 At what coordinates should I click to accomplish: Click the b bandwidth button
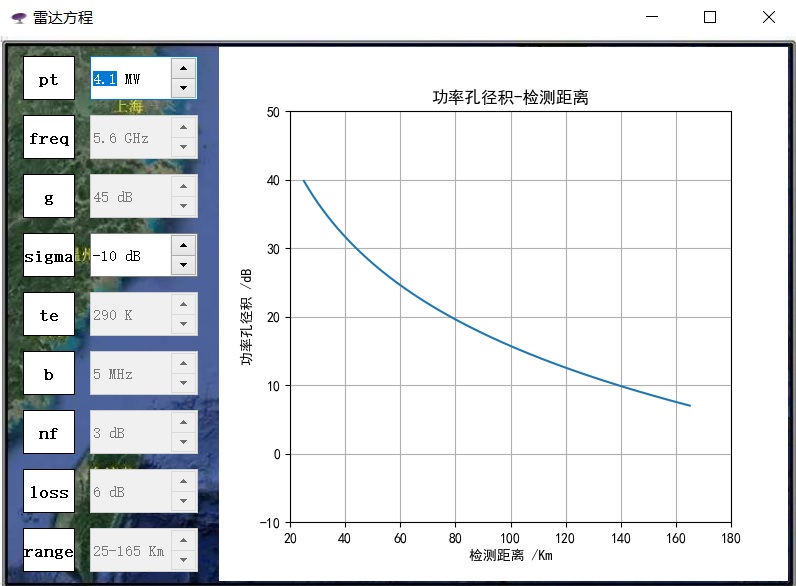click(49, 373)
